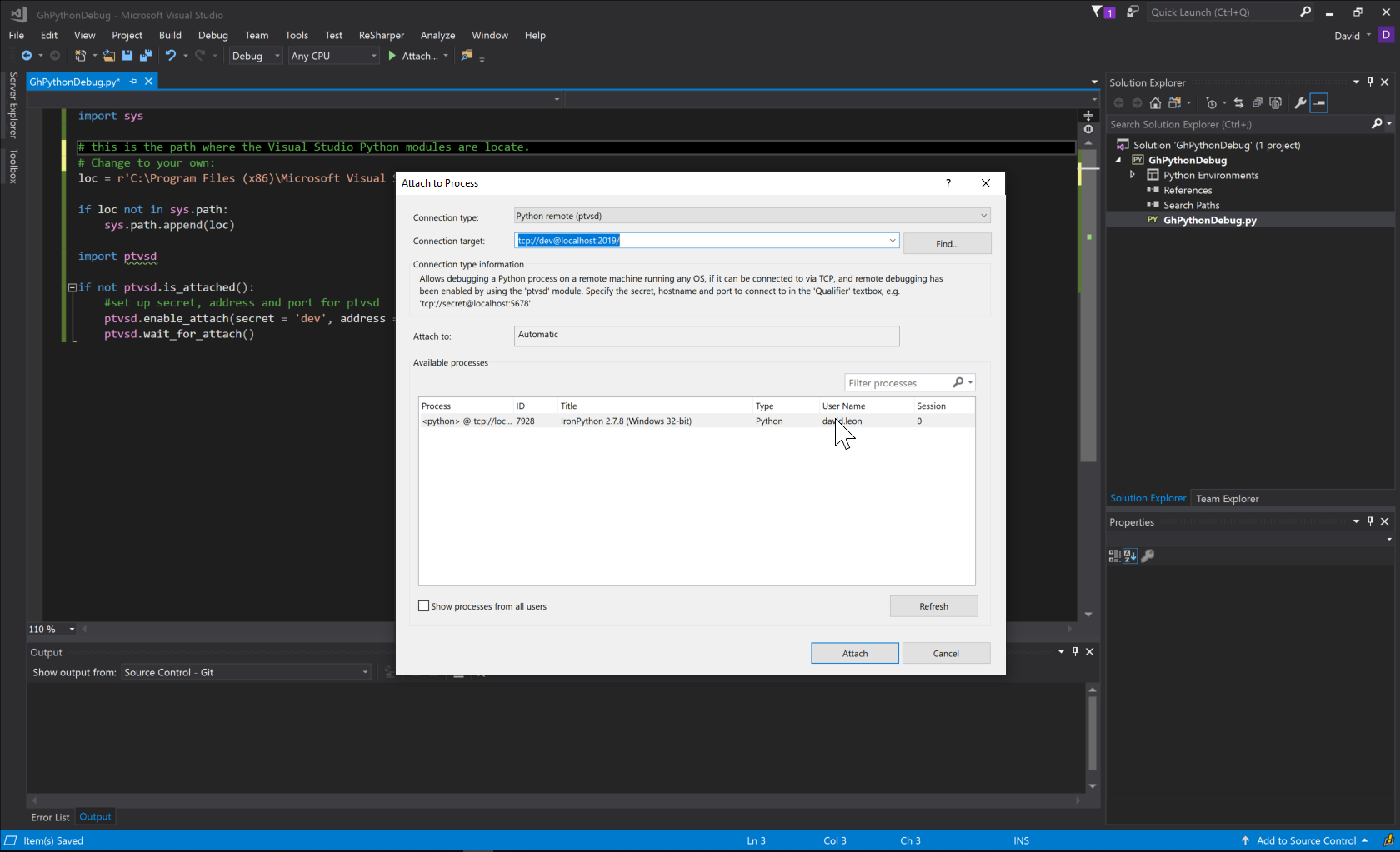Open Properties via the wrench icon

tap(1300, 103)
